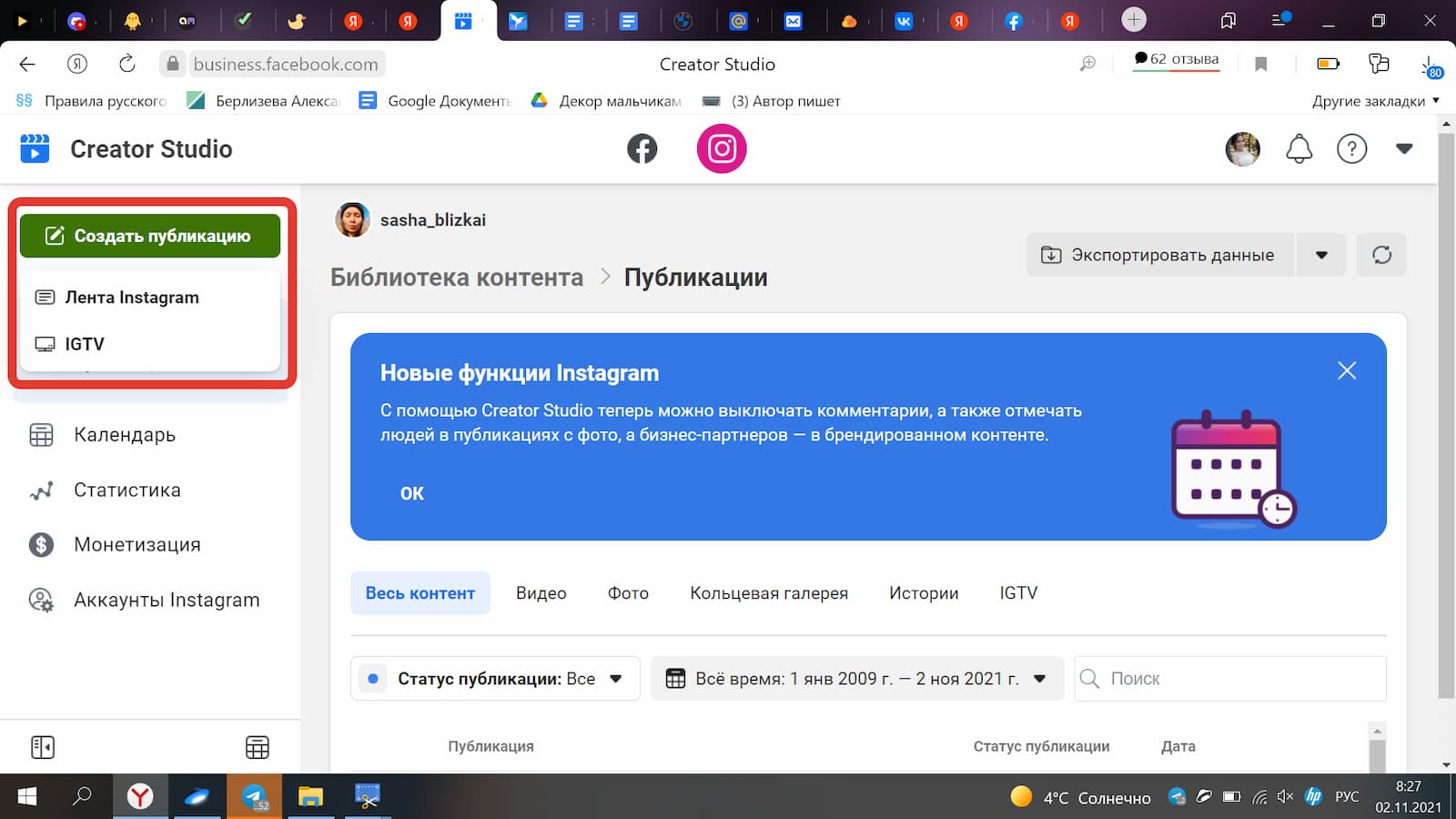Switch to Facebook via top Facebook icon
This screenshot has width=1456, height=819.
tap(642, 148)
